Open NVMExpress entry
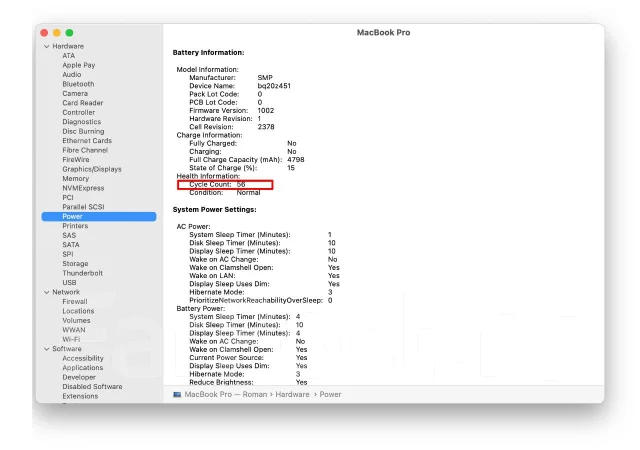The height and width of the screenshot is (450, 640). (83, 188)
